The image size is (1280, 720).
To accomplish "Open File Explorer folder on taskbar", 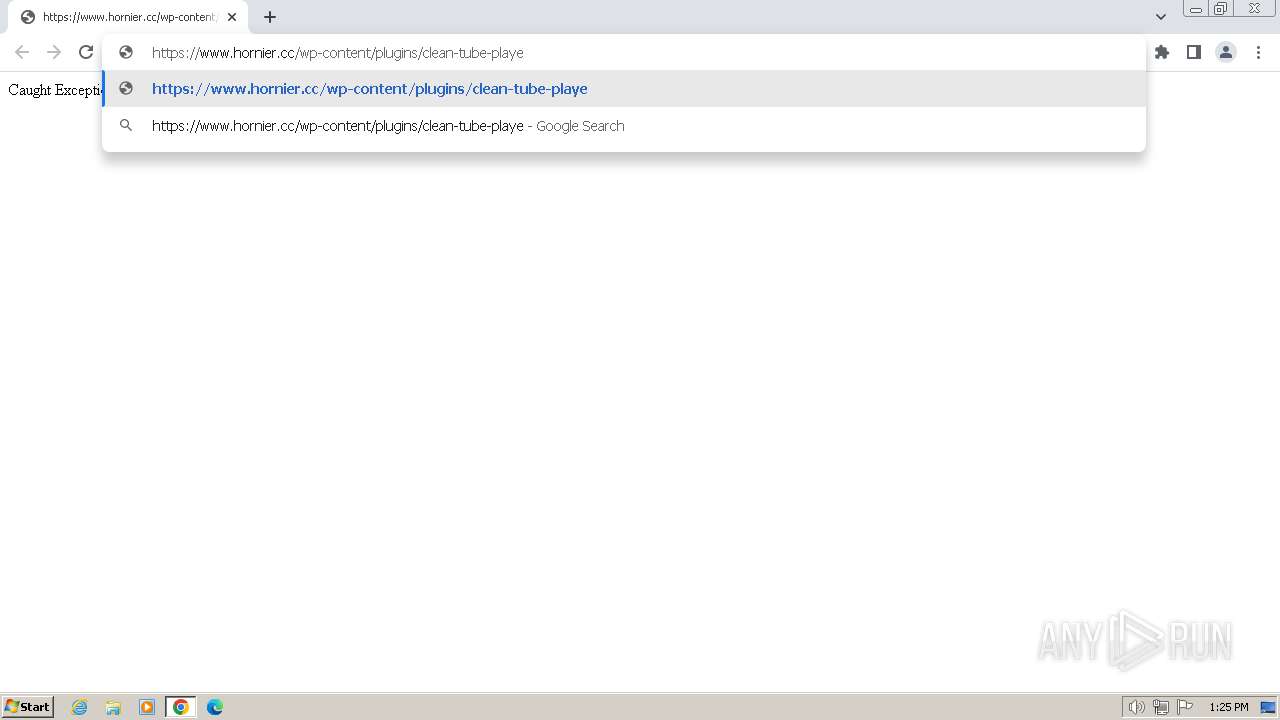I will pyautogui.click(x=113, y=707).
